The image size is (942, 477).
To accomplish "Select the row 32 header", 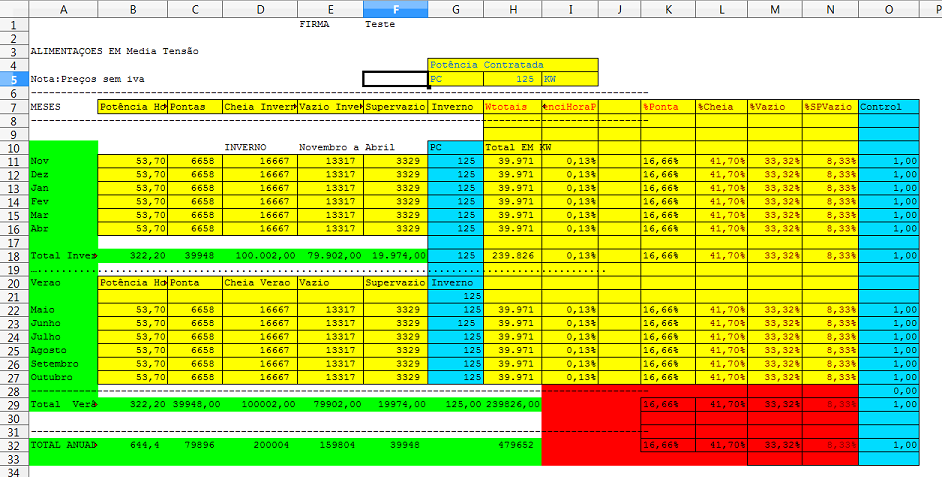I will [14, 444].
